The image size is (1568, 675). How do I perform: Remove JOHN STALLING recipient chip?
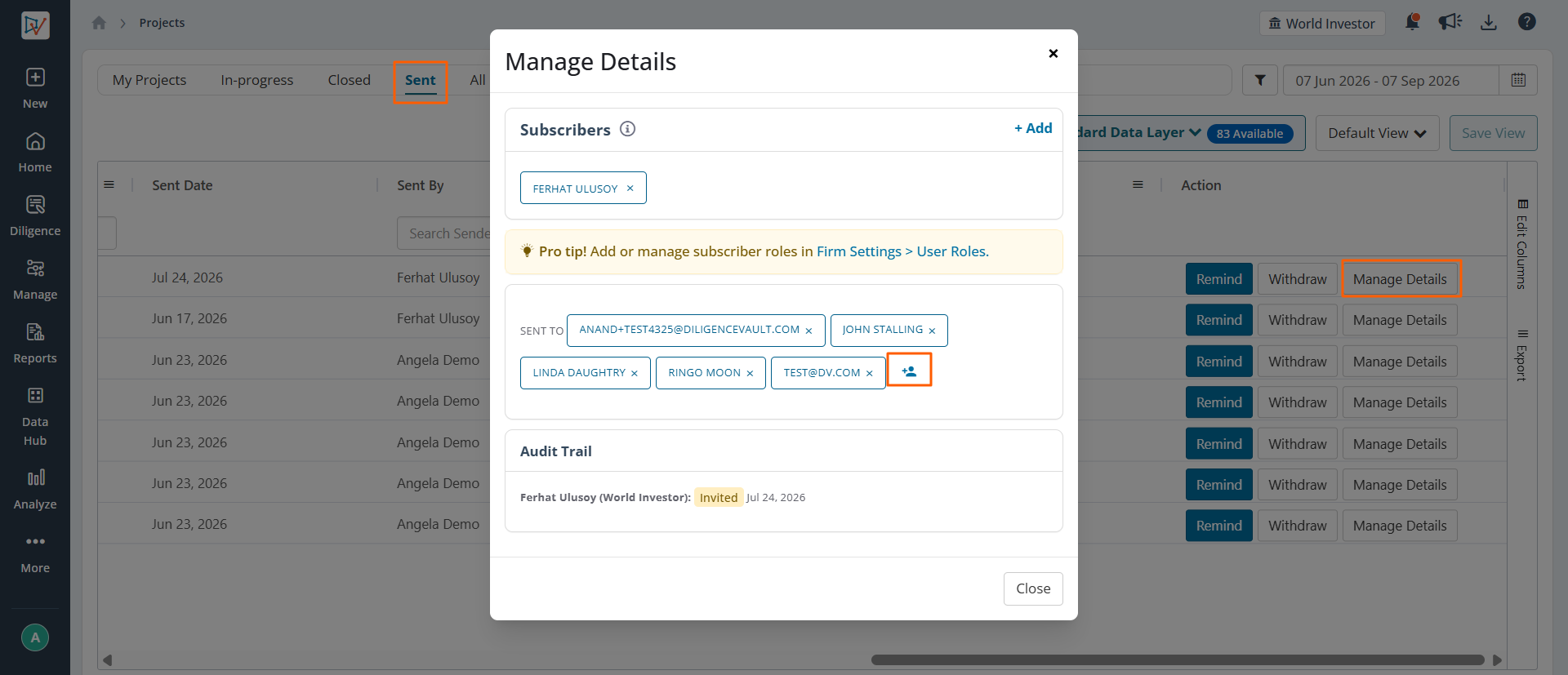[x=932, y=331]
